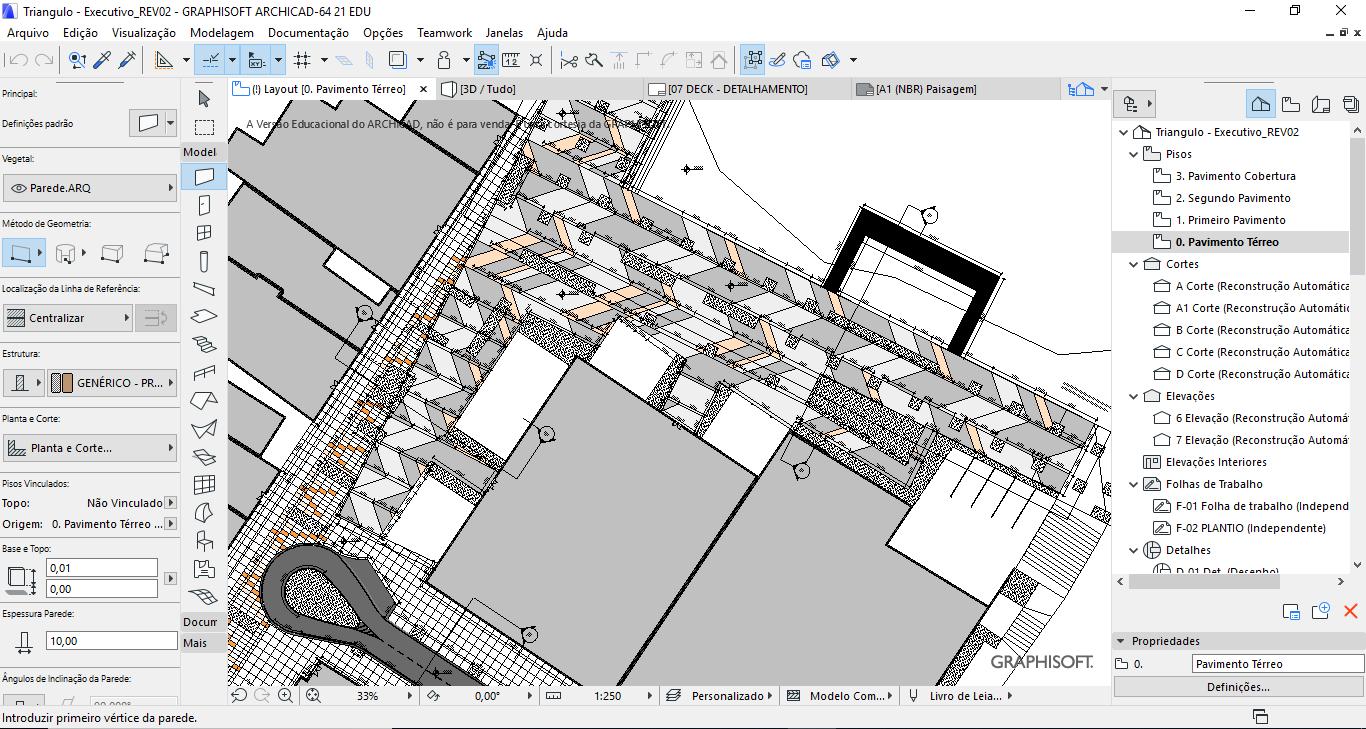Collapse the Cortes tree node
1366x729 pixels.
click(x=1134, y=264)
